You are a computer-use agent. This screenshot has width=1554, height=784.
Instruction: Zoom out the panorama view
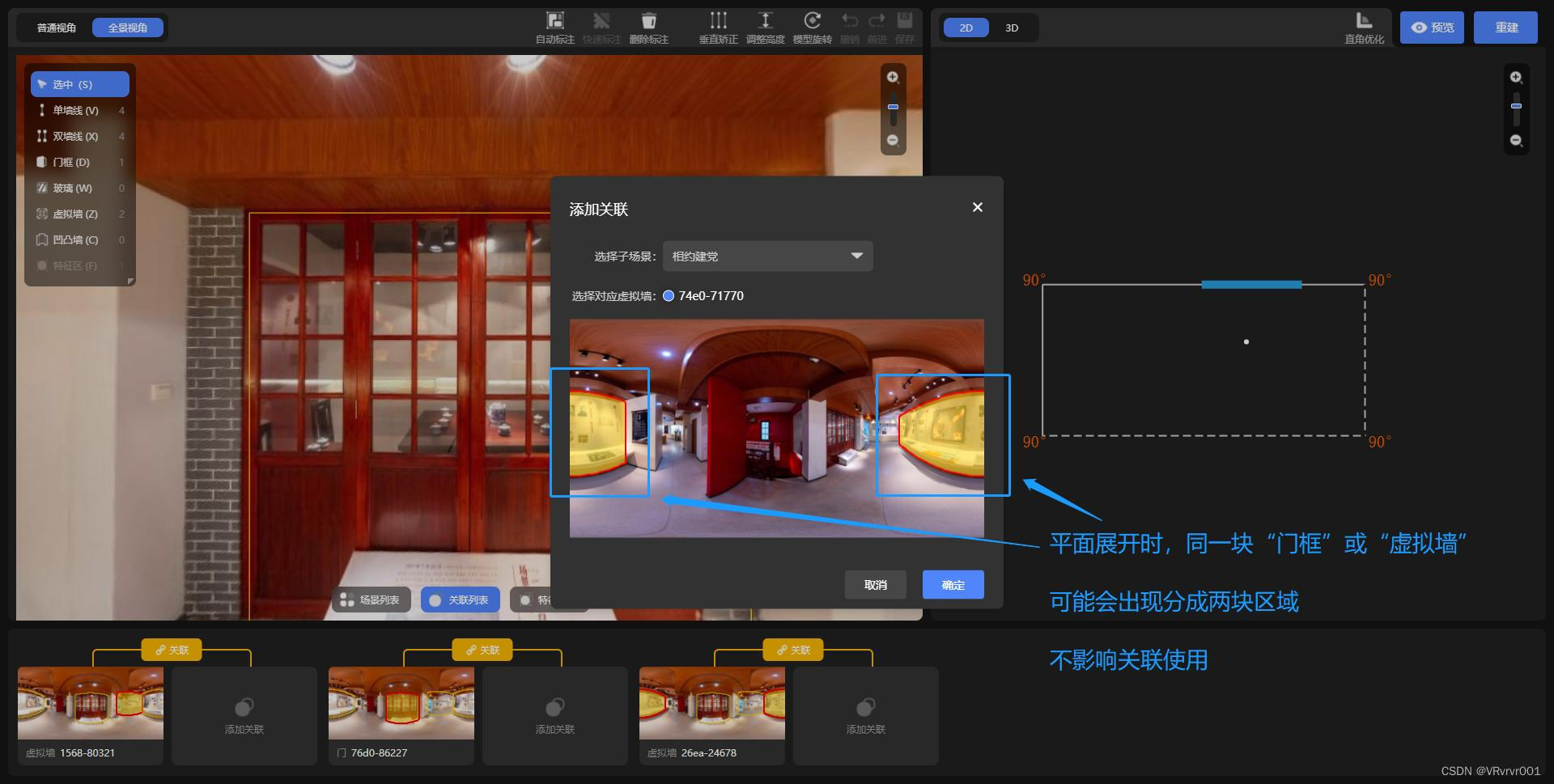tap(893, 140)
